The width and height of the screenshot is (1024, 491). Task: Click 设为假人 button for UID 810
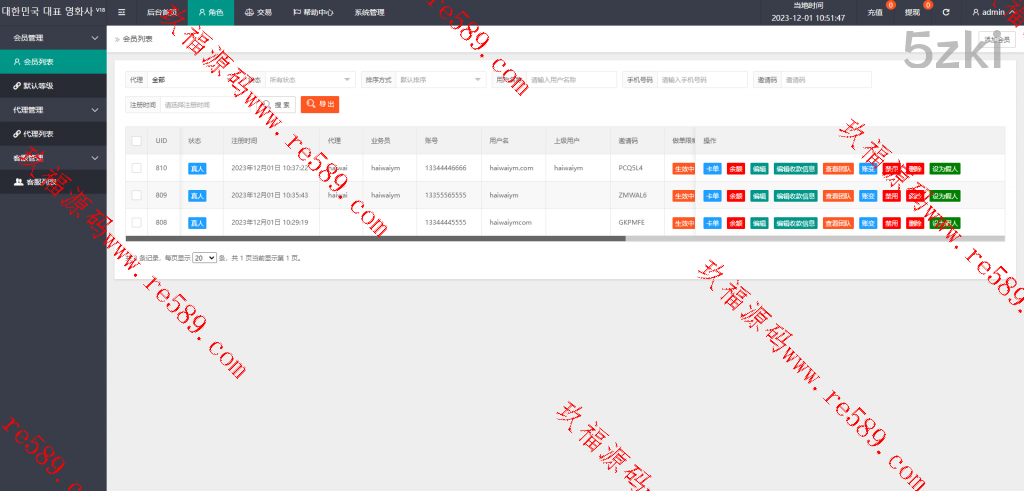[944, 168]
